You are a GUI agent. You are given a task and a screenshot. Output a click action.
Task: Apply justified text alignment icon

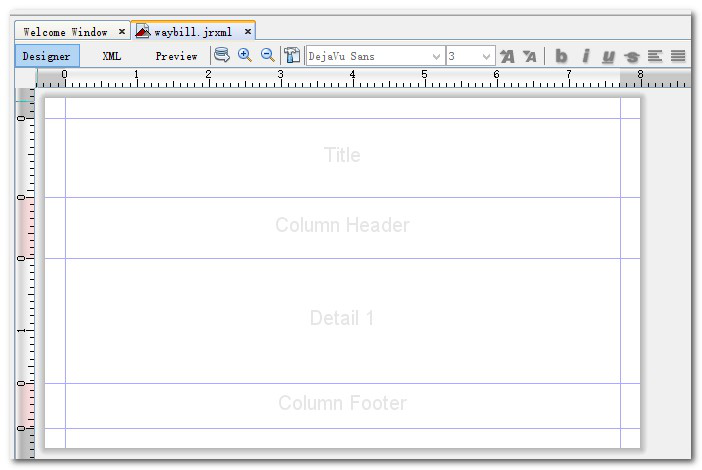click(x=678, y=57)
